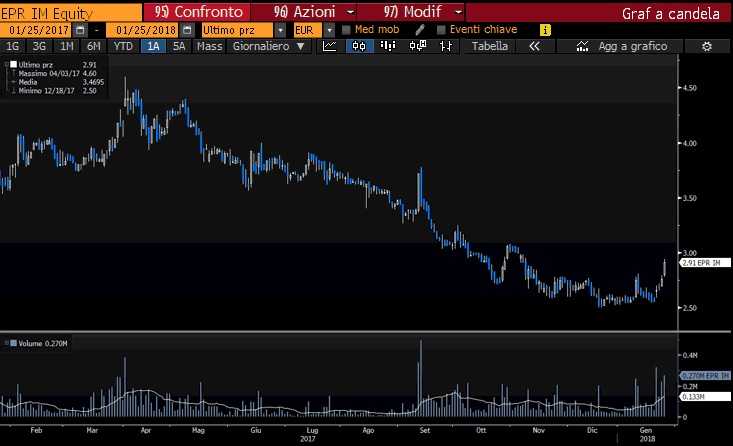
Task: Select the Mass maximum range
Action: (209, 46)
